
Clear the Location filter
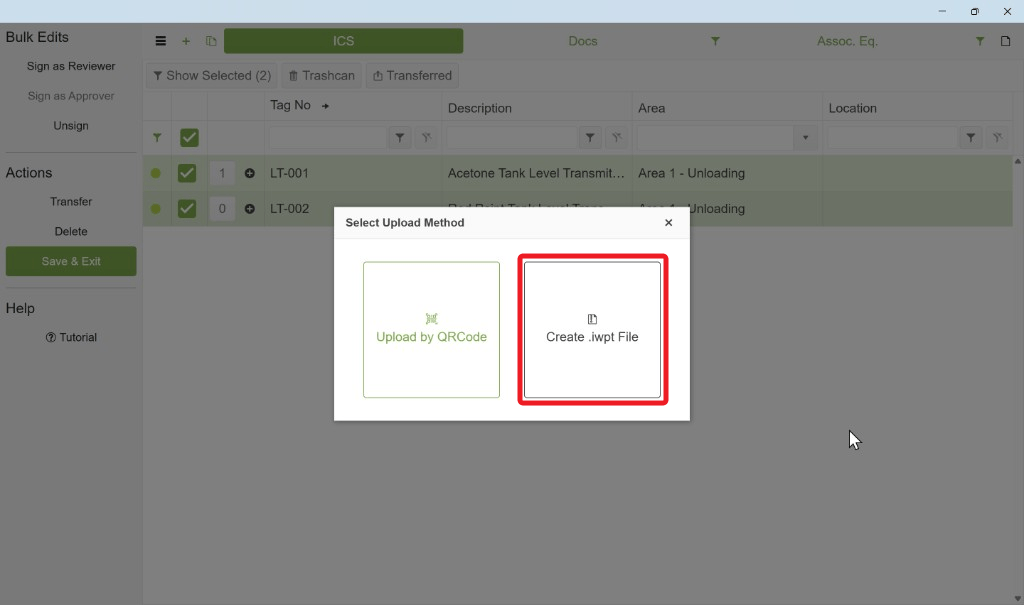[x=997, y=138]
